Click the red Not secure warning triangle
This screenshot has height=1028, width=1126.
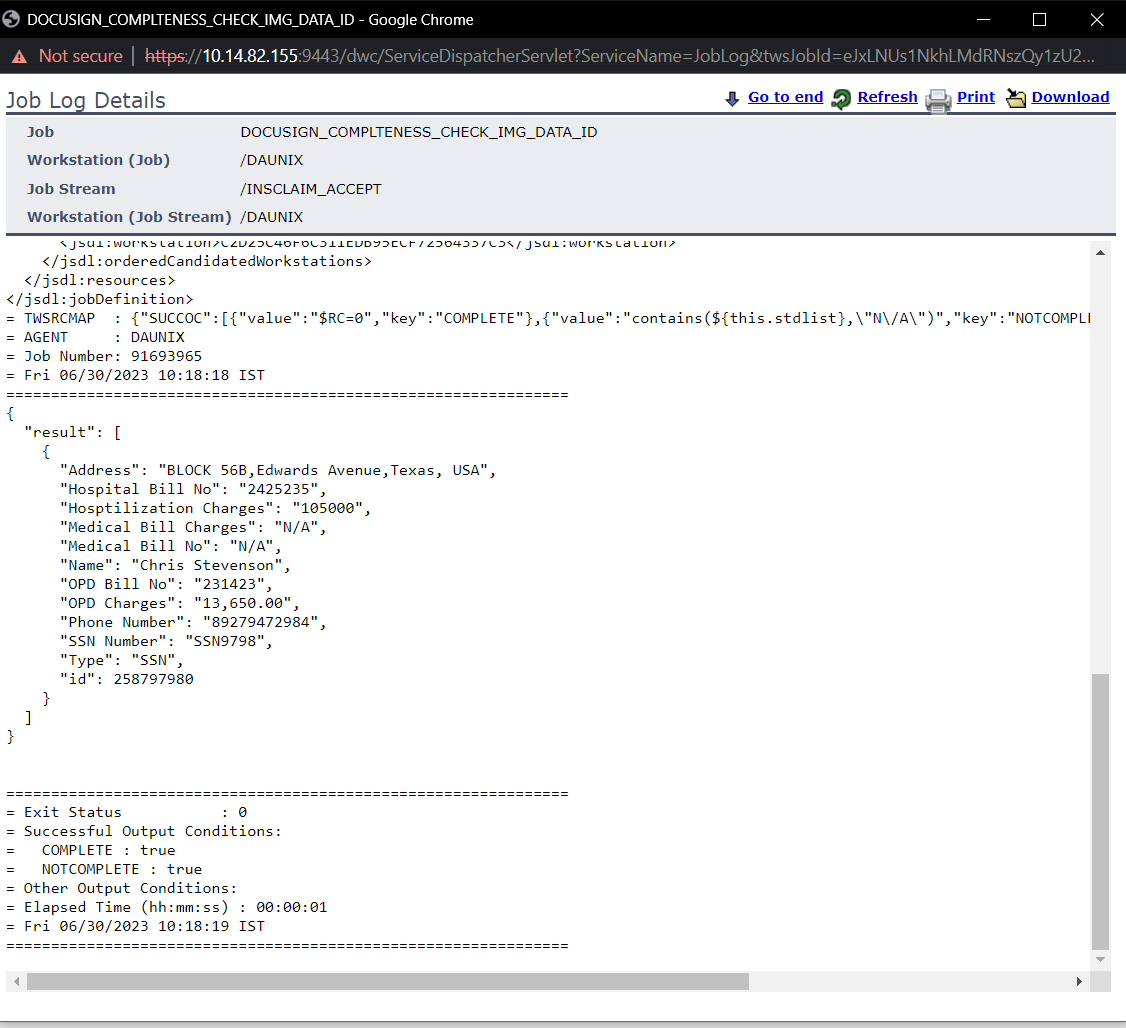click(x=19, y=56)
